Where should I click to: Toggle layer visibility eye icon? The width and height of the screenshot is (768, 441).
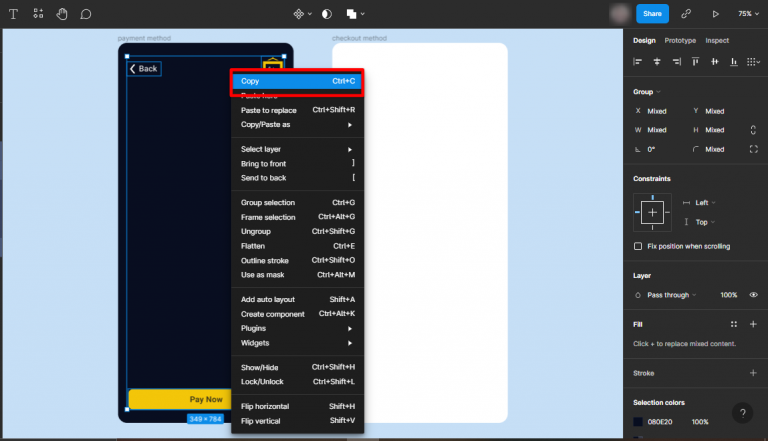click(753, 295)
